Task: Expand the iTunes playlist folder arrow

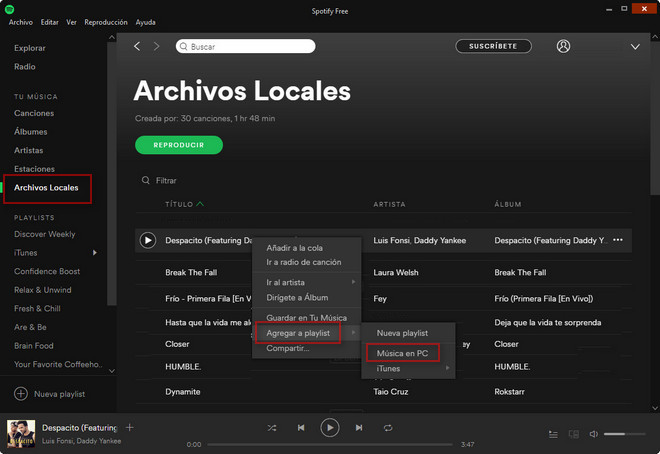Action: point(95,252)
